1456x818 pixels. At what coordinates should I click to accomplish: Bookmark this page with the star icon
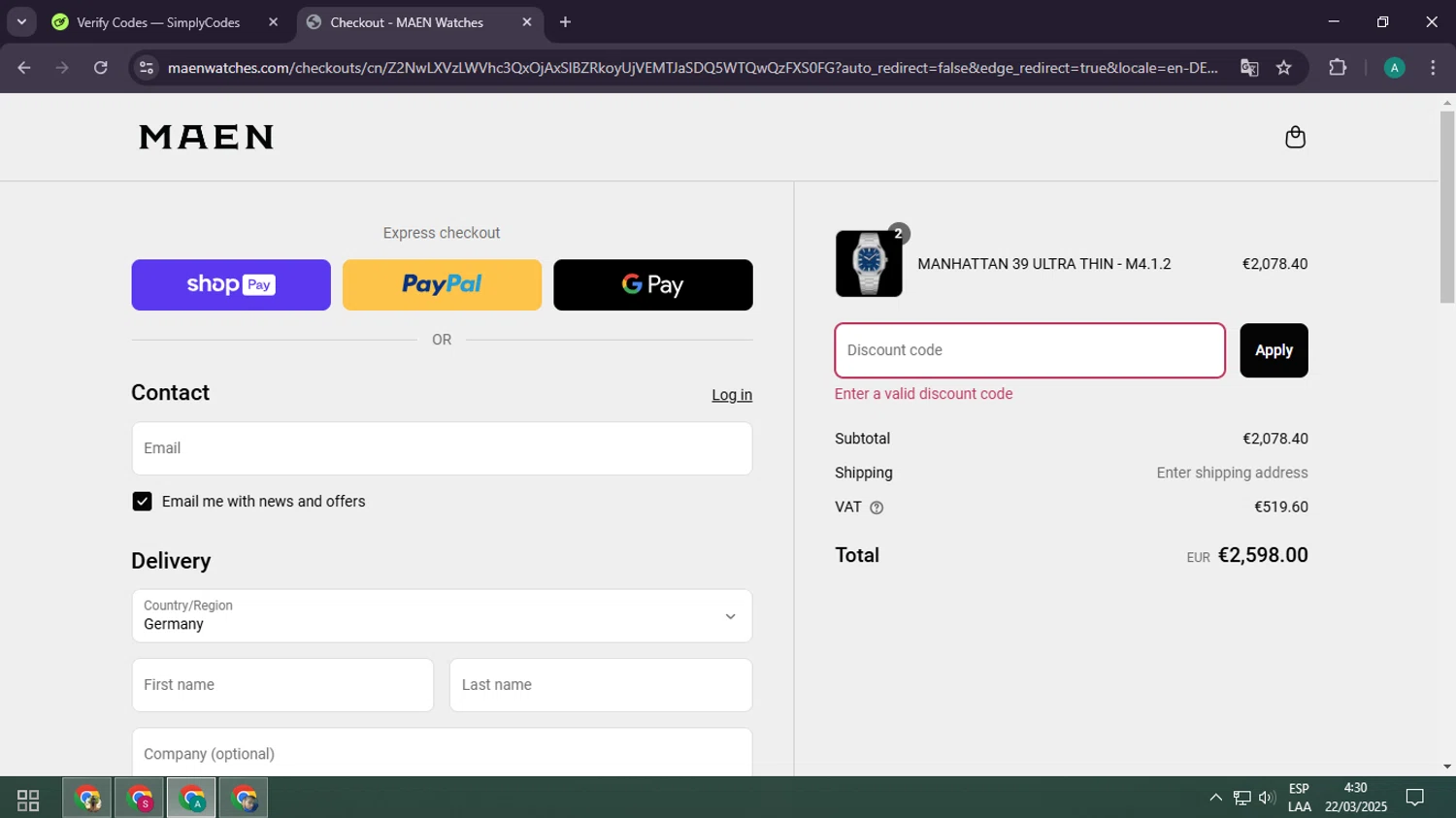click(x=1284, y=68)
